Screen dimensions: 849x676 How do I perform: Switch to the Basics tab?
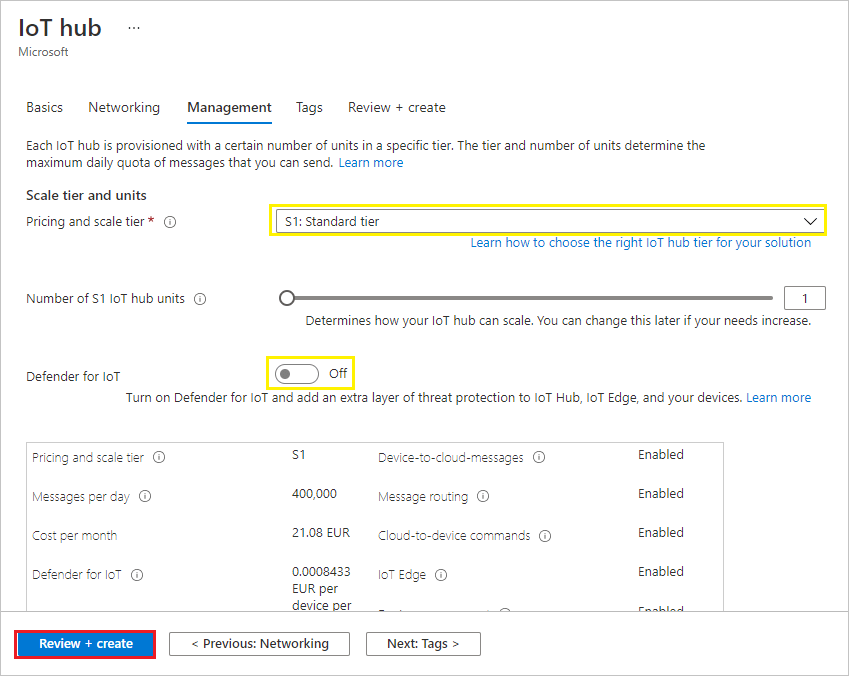pyautogui.click(x=44, y=107)
